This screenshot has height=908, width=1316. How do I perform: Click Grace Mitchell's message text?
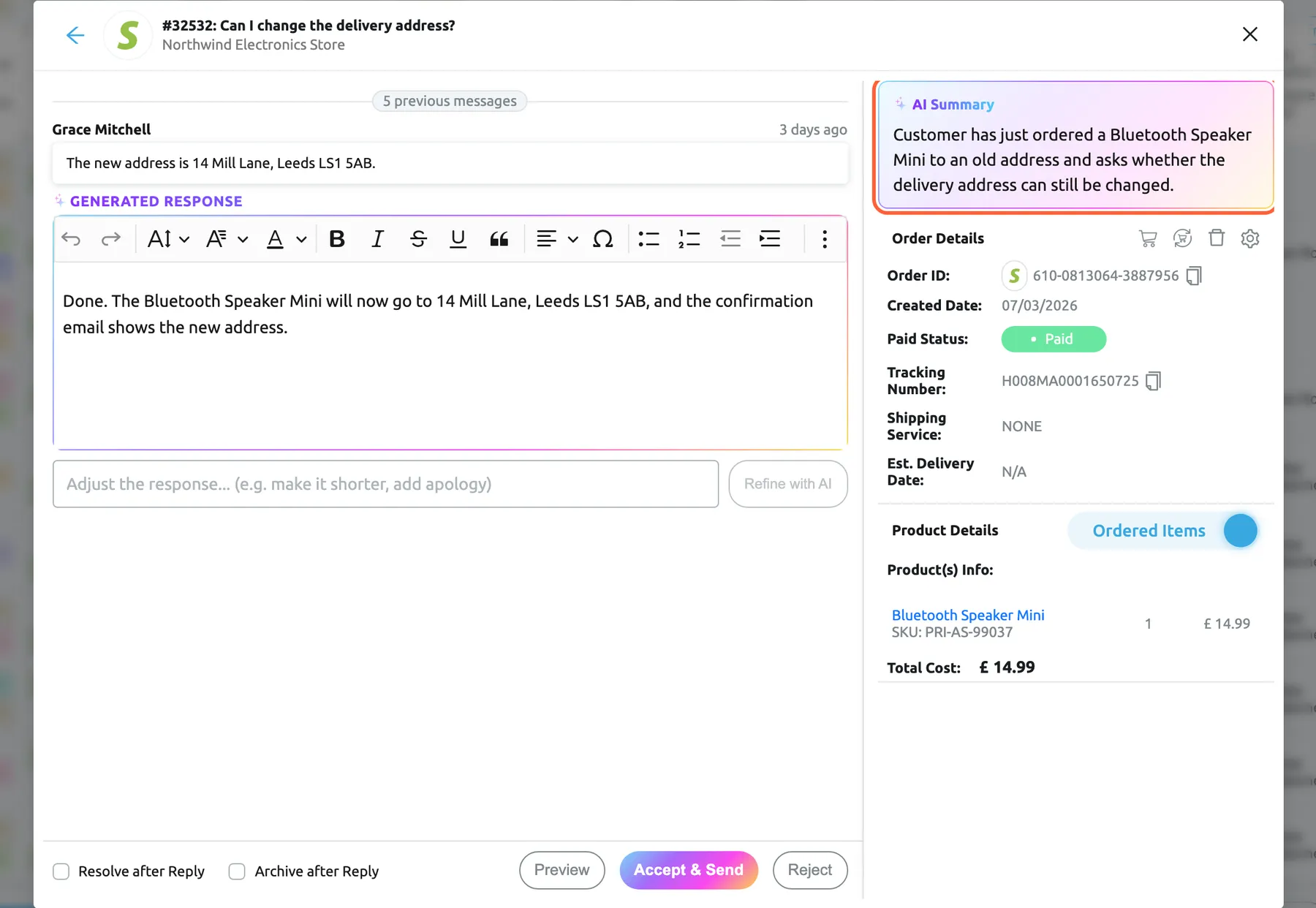221,163
